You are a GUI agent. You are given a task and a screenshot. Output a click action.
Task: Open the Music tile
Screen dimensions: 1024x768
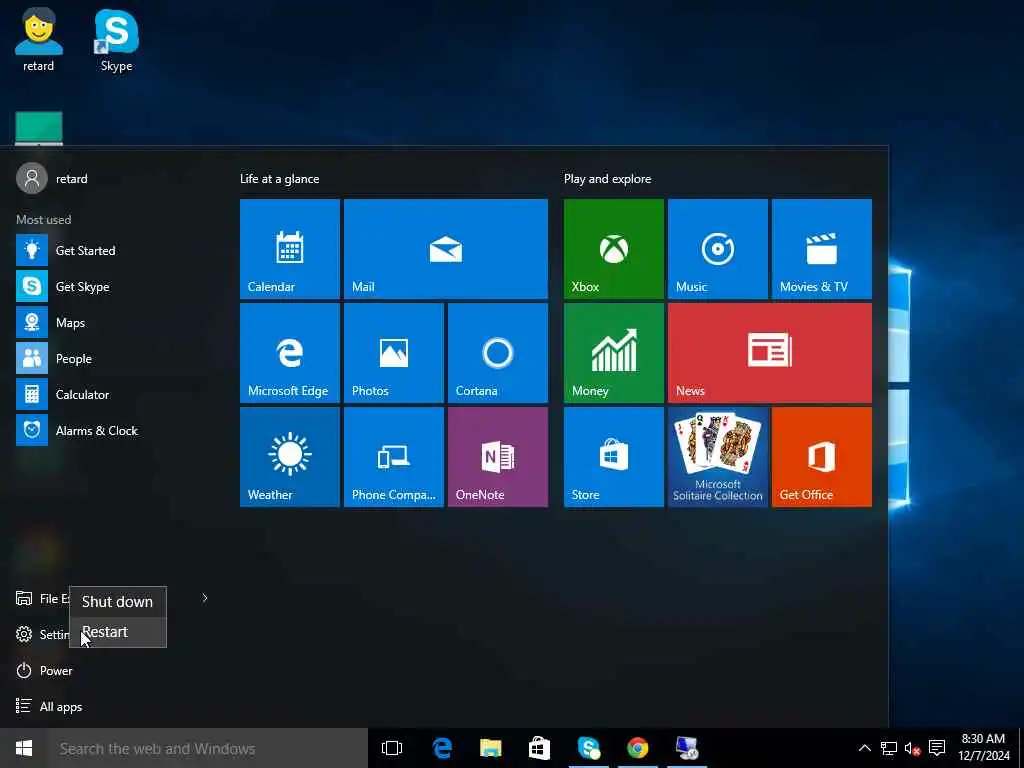(x=718, y=249)
